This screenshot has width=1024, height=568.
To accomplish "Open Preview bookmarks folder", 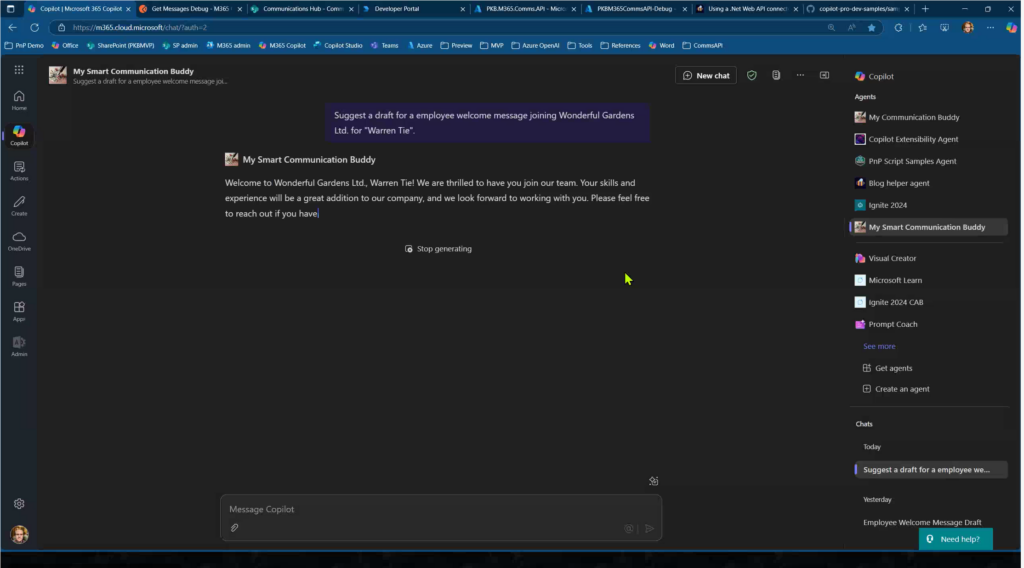I will pyautogui.click(x=456, y=46).
